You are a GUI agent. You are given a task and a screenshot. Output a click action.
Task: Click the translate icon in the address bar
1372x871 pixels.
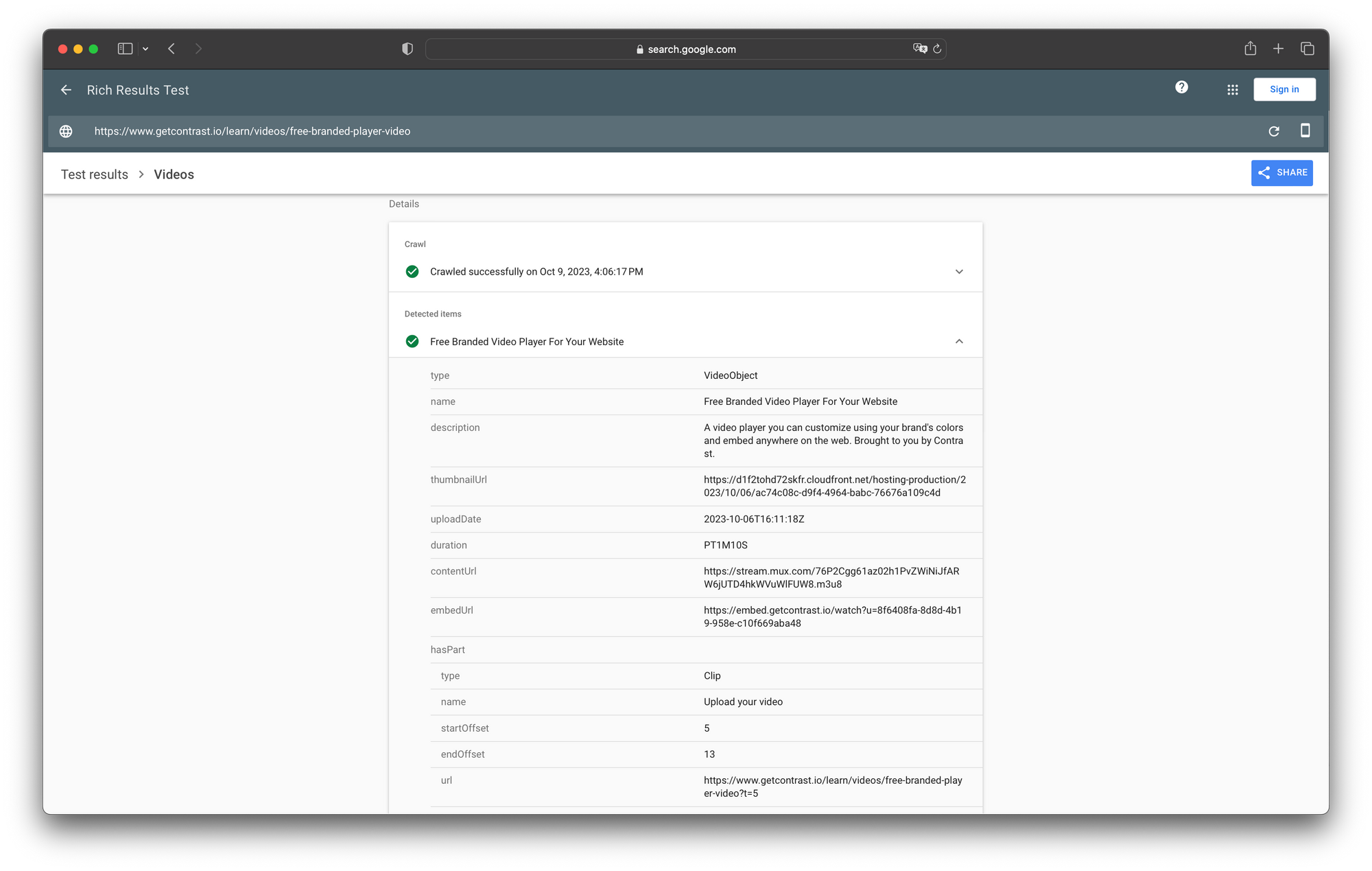pos(920,49)
